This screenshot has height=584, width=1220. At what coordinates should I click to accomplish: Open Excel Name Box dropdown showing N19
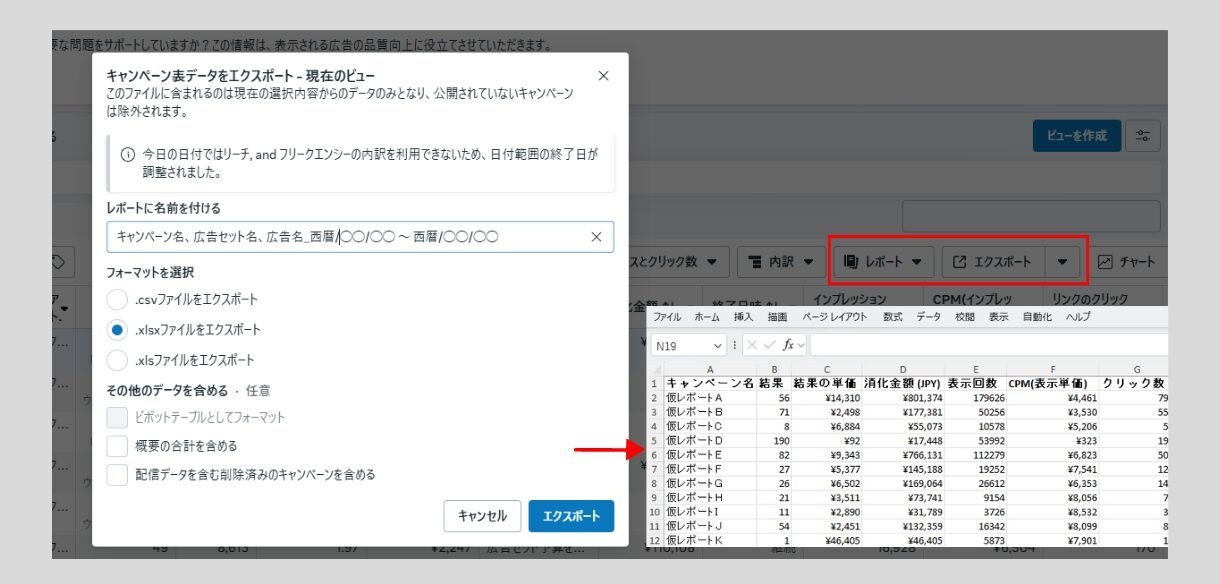[x=719, y=345]
